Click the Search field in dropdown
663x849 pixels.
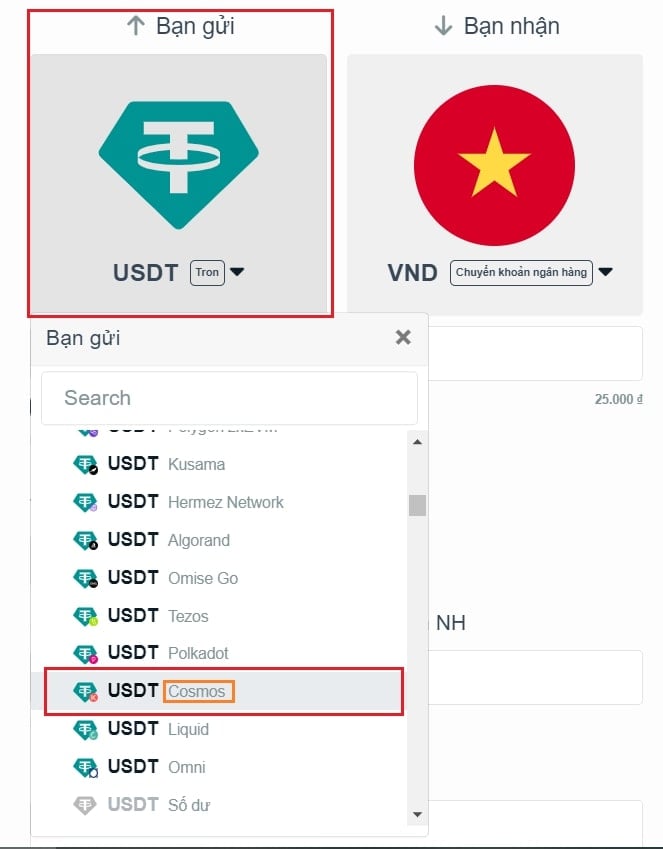coord(229,398)
